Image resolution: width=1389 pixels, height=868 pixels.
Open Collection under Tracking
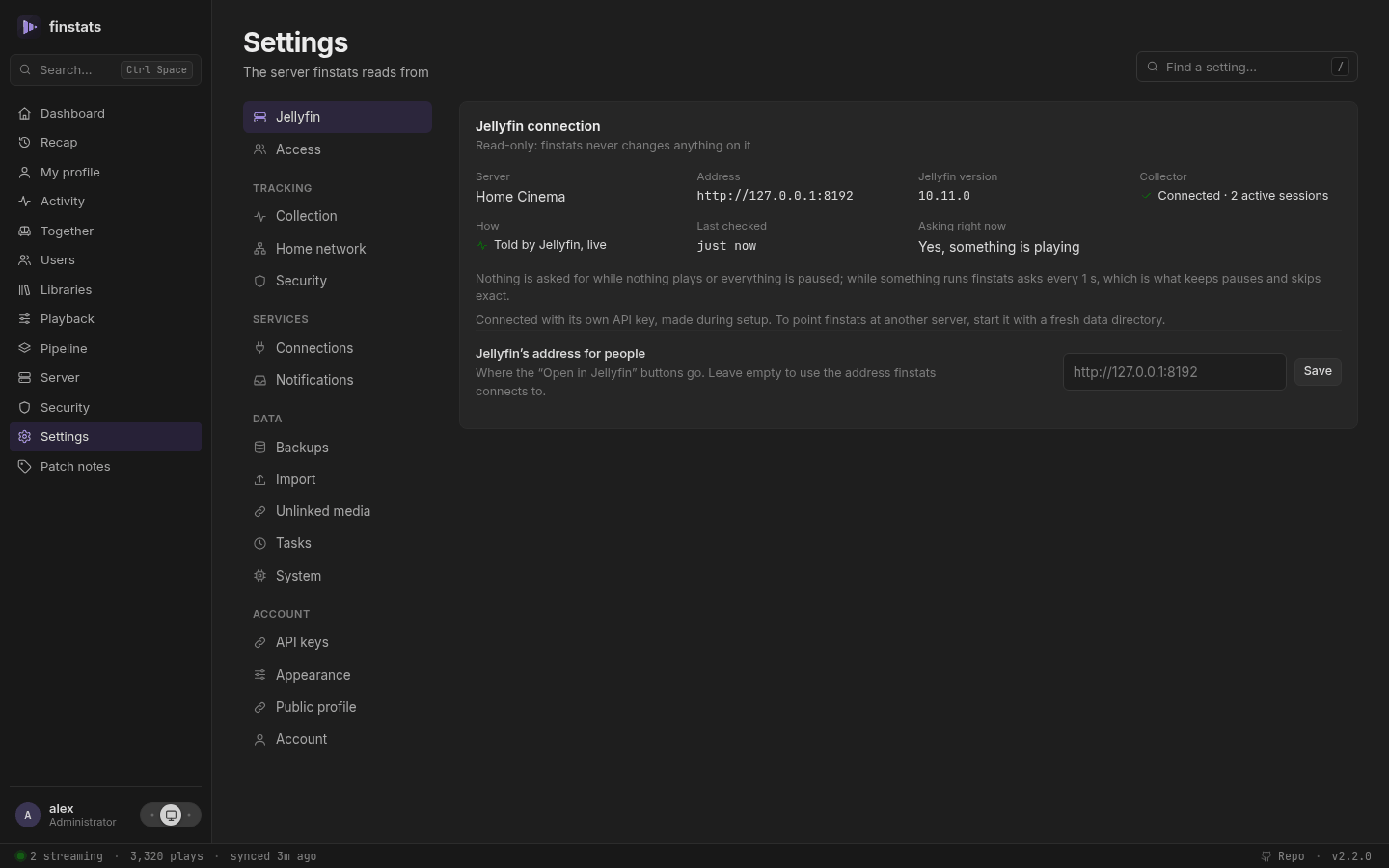pyautogui.click(x=337, y=216)
